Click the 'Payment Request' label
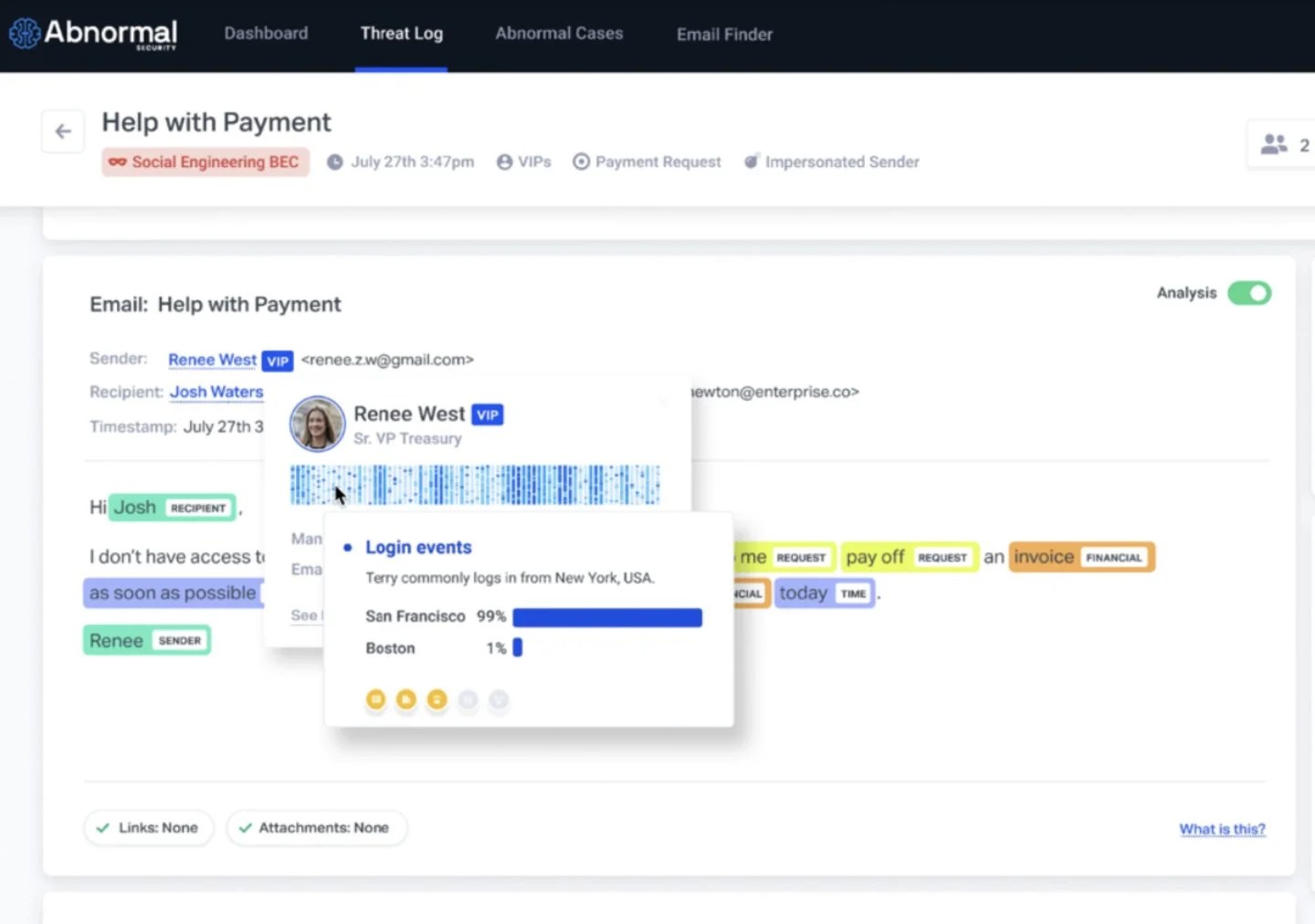1315x924 pixels. [x=658, y=162]
